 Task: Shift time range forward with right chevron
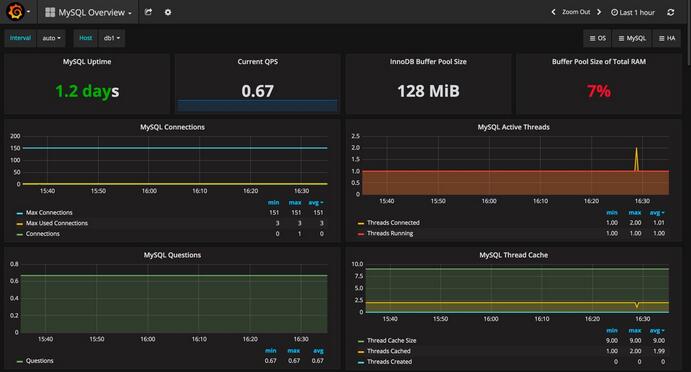tap(599, 12)
